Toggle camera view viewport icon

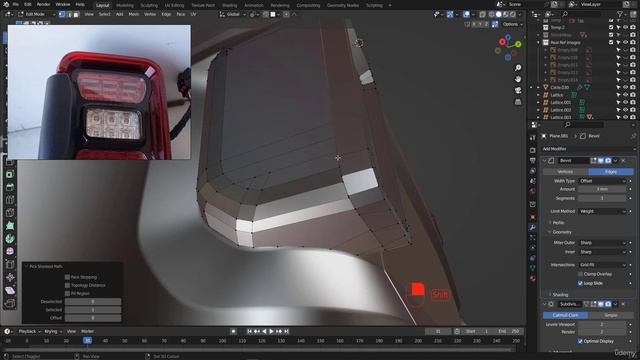click(x=518, y=90)
